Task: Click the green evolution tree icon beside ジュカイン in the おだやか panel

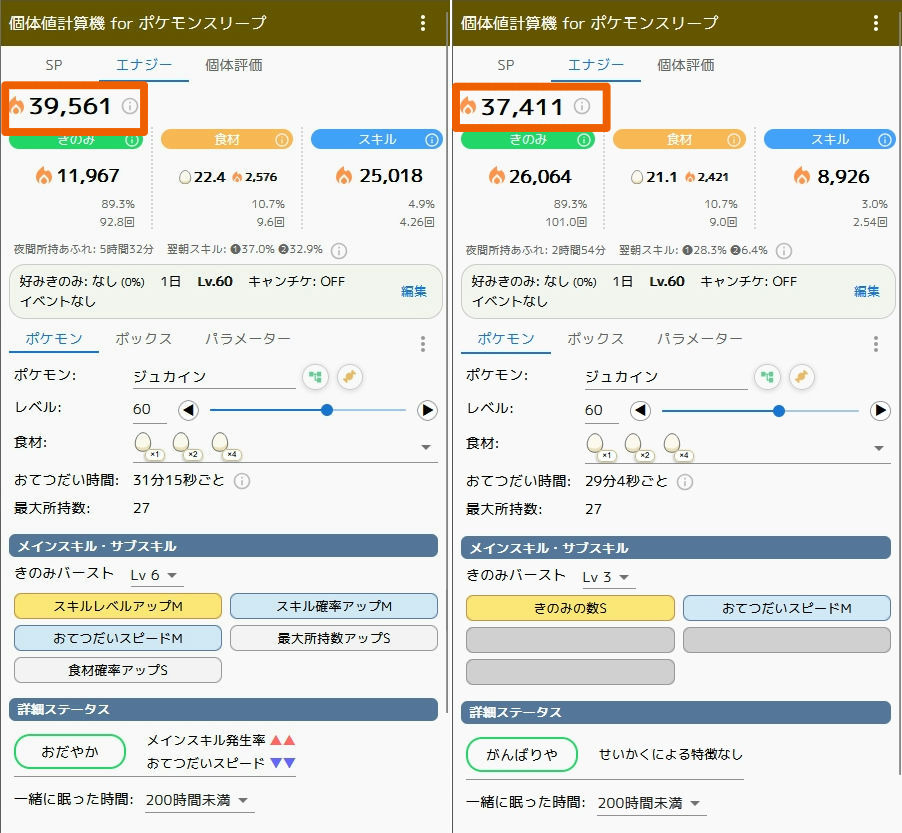Action: [x=316, y=377]
